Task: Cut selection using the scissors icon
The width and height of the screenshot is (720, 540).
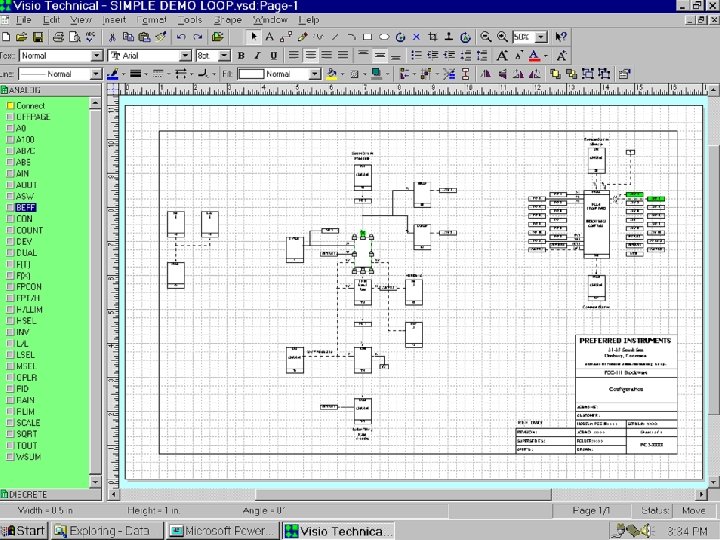Action: click(112, 37)
